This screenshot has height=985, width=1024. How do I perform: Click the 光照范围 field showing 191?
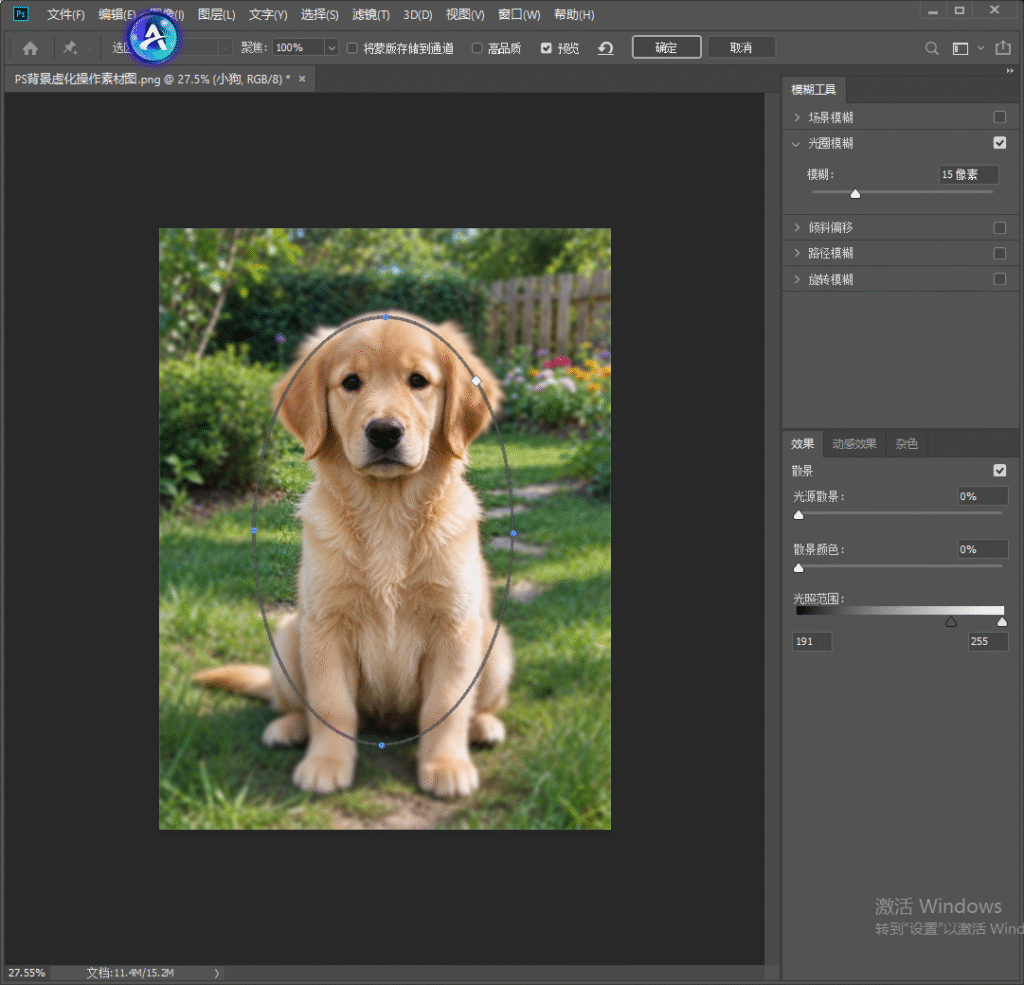pyautogui.click(x=812, y=641)
